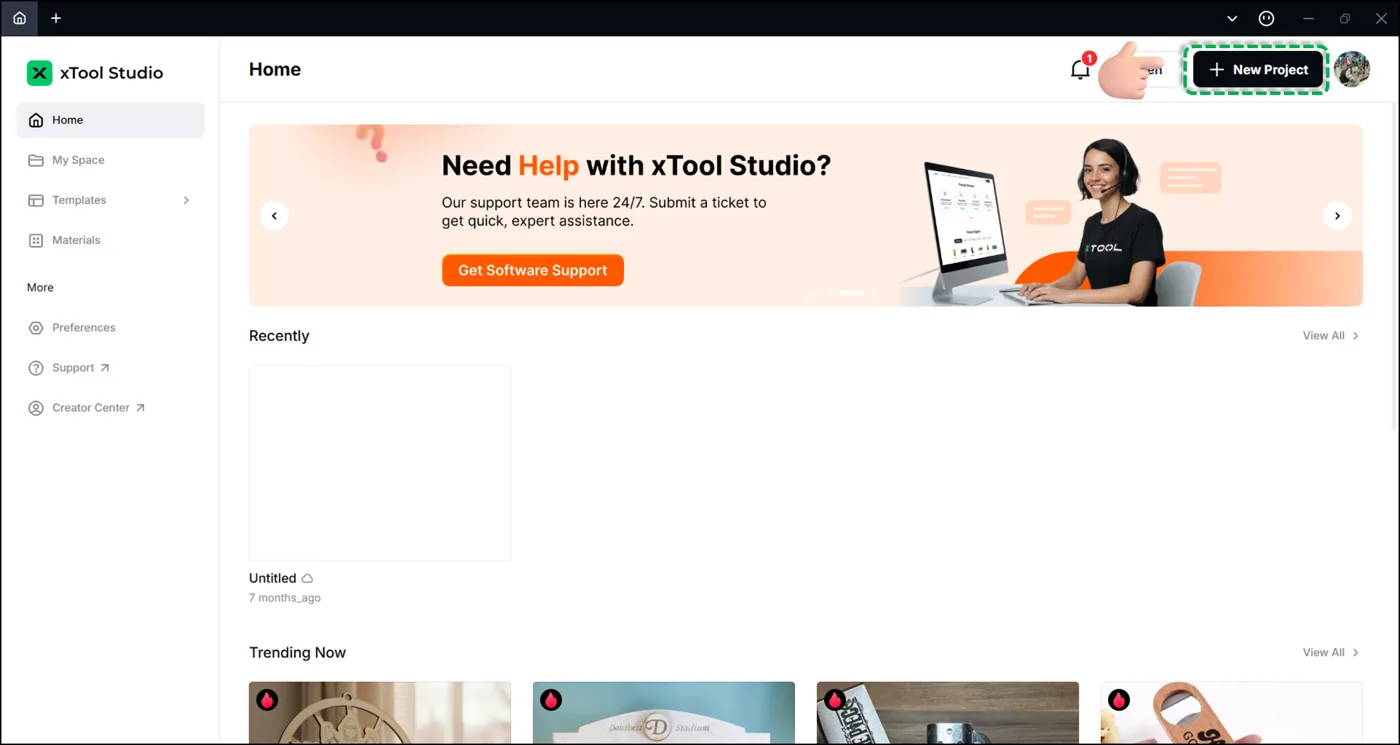This screenshot has width=1400, height=745.
Task: Open Preferences from the More section
Action: tap(110, 328)
